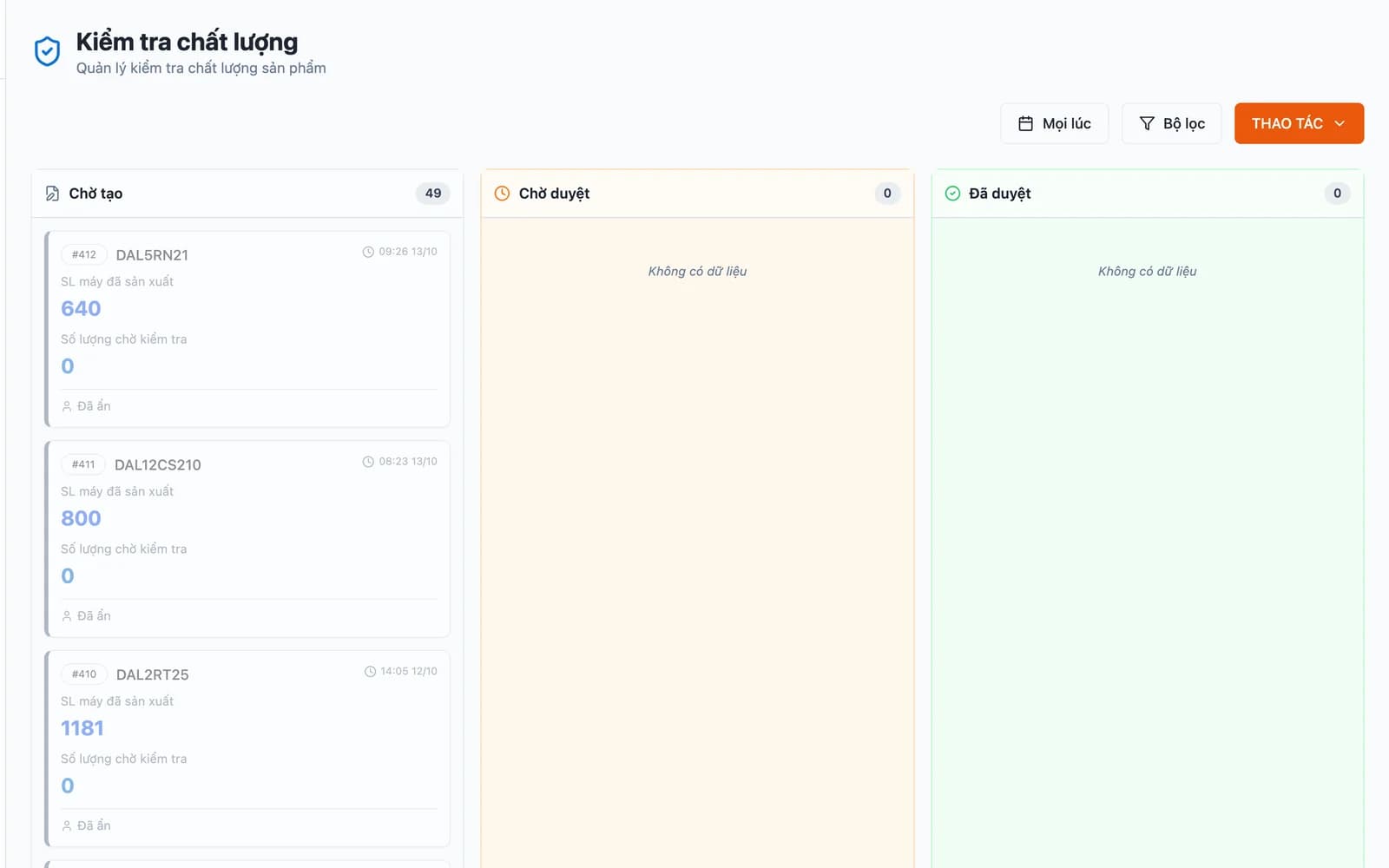This screenshot has width=1389, height=868.
Task: Click the clock icon on card #411
Action: (x=368, y=462)
